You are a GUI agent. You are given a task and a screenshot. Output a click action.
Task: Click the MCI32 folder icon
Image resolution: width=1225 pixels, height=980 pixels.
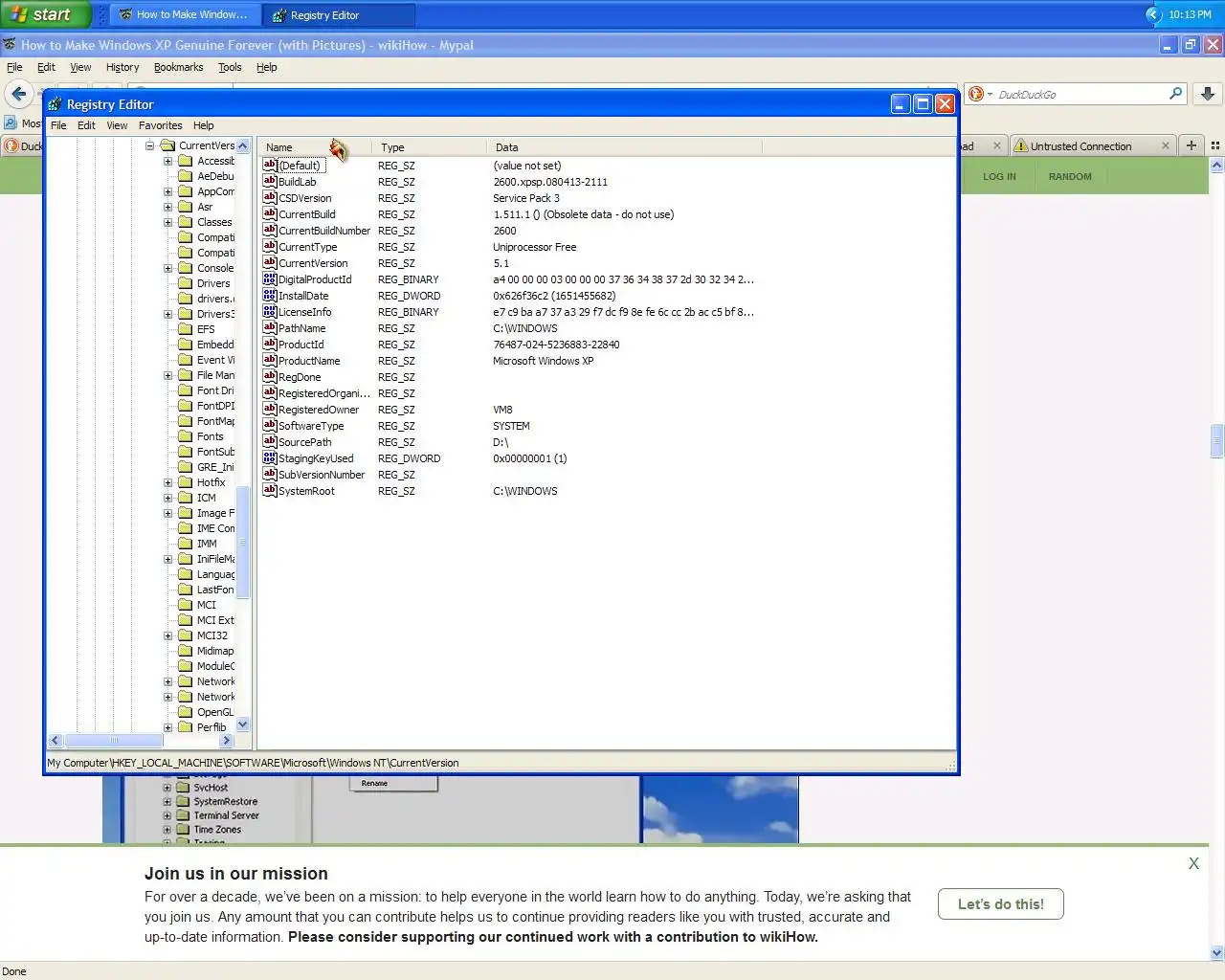tap(186, 635)
